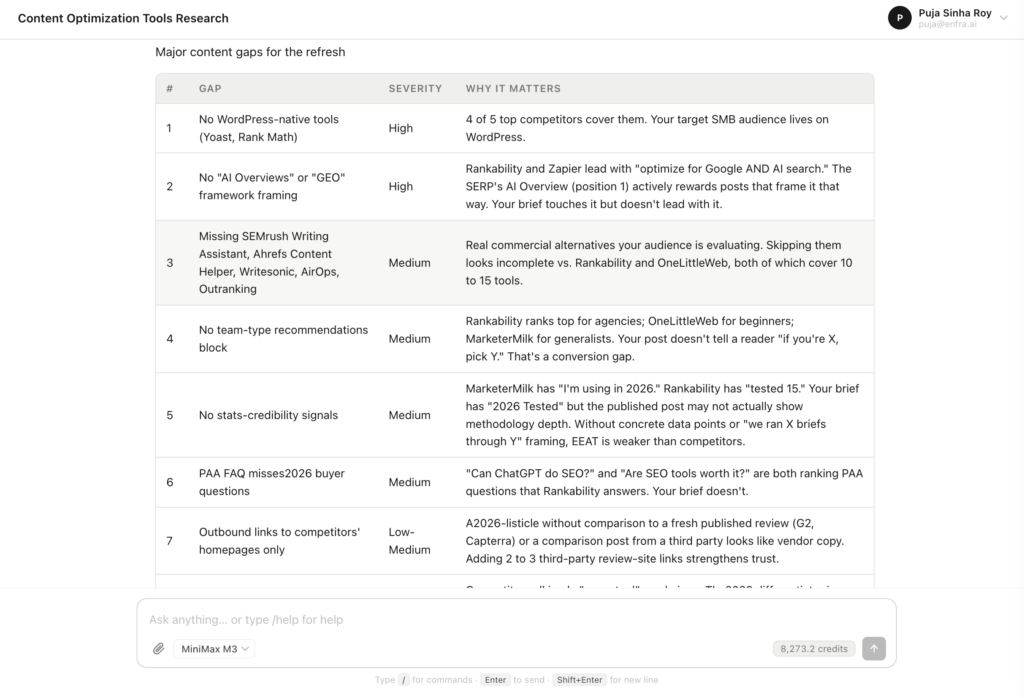Open the MiniMax M3 model dropdown
The width and height of the screenshot is (1024, 698).
click(x=214, y=648)
